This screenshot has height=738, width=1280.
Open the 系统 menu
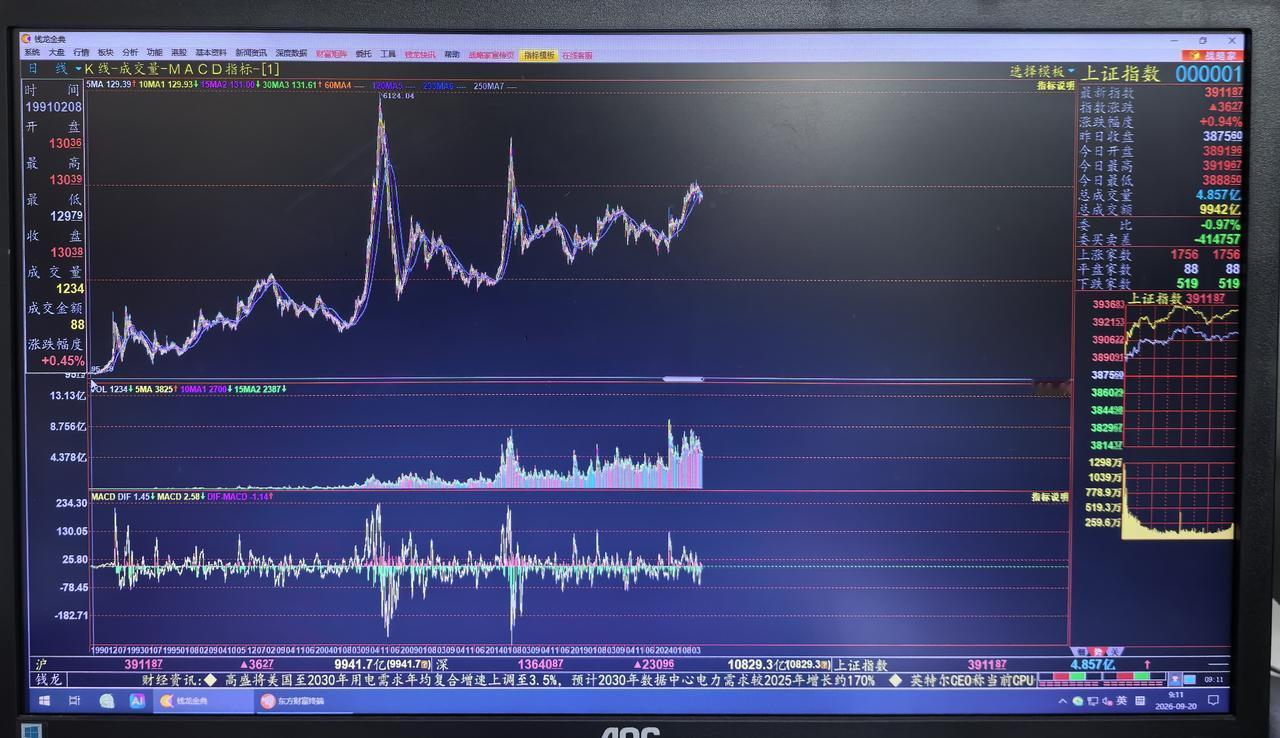[x=32, y=53]
